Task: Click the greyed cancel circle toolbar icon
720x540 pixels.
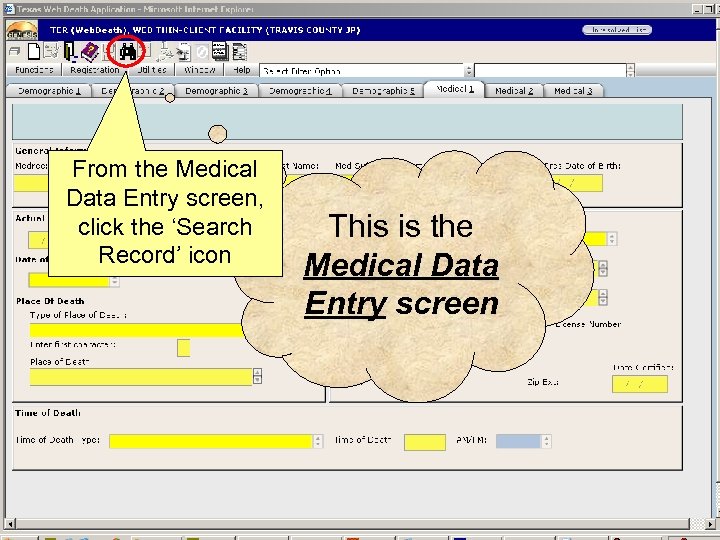Action: pos(202,52)
